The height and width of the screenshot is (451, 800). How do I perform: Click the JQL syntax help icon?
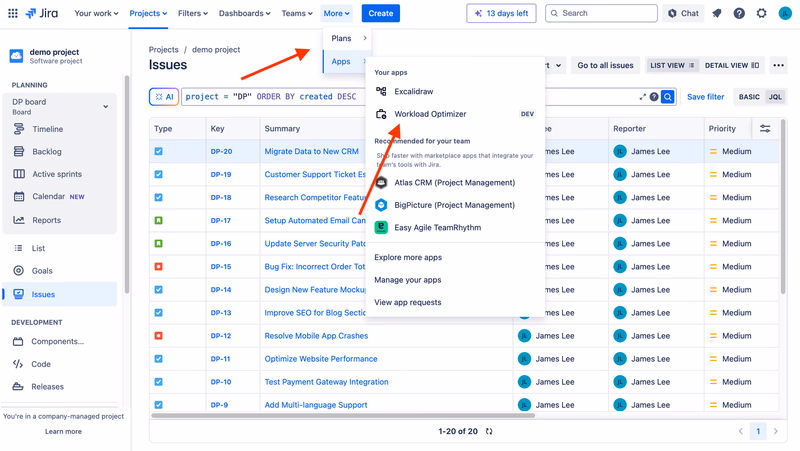(x=654, y=97)
